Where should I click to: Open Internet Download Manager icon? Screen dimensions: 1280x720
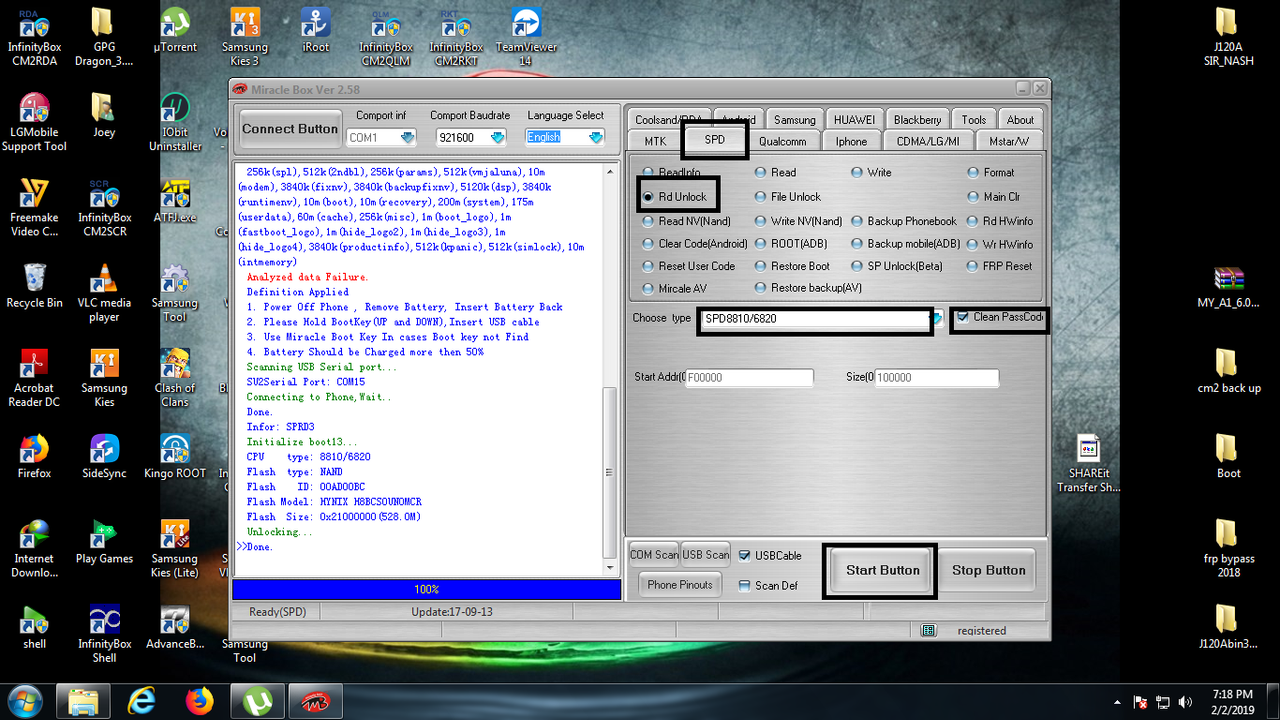pos(34,549)
